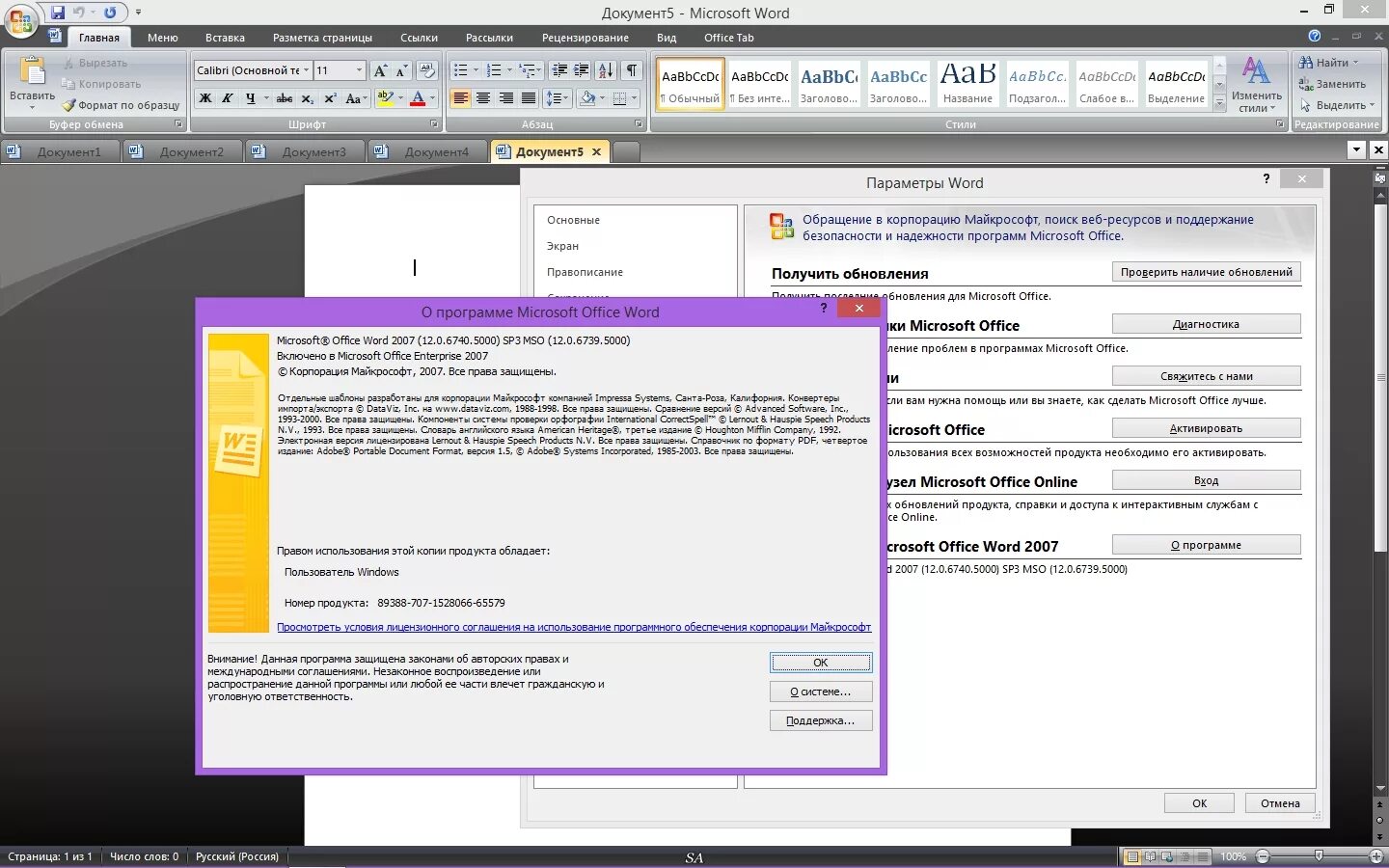Screen dimensions: 1389x868
Task: Click Отмена in Параметры Word dialog
Action: point(1280,803)
